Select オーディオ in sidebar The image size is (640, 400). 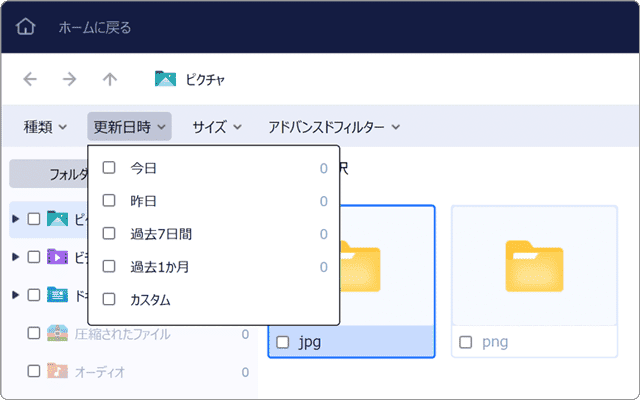coord(100,372)
